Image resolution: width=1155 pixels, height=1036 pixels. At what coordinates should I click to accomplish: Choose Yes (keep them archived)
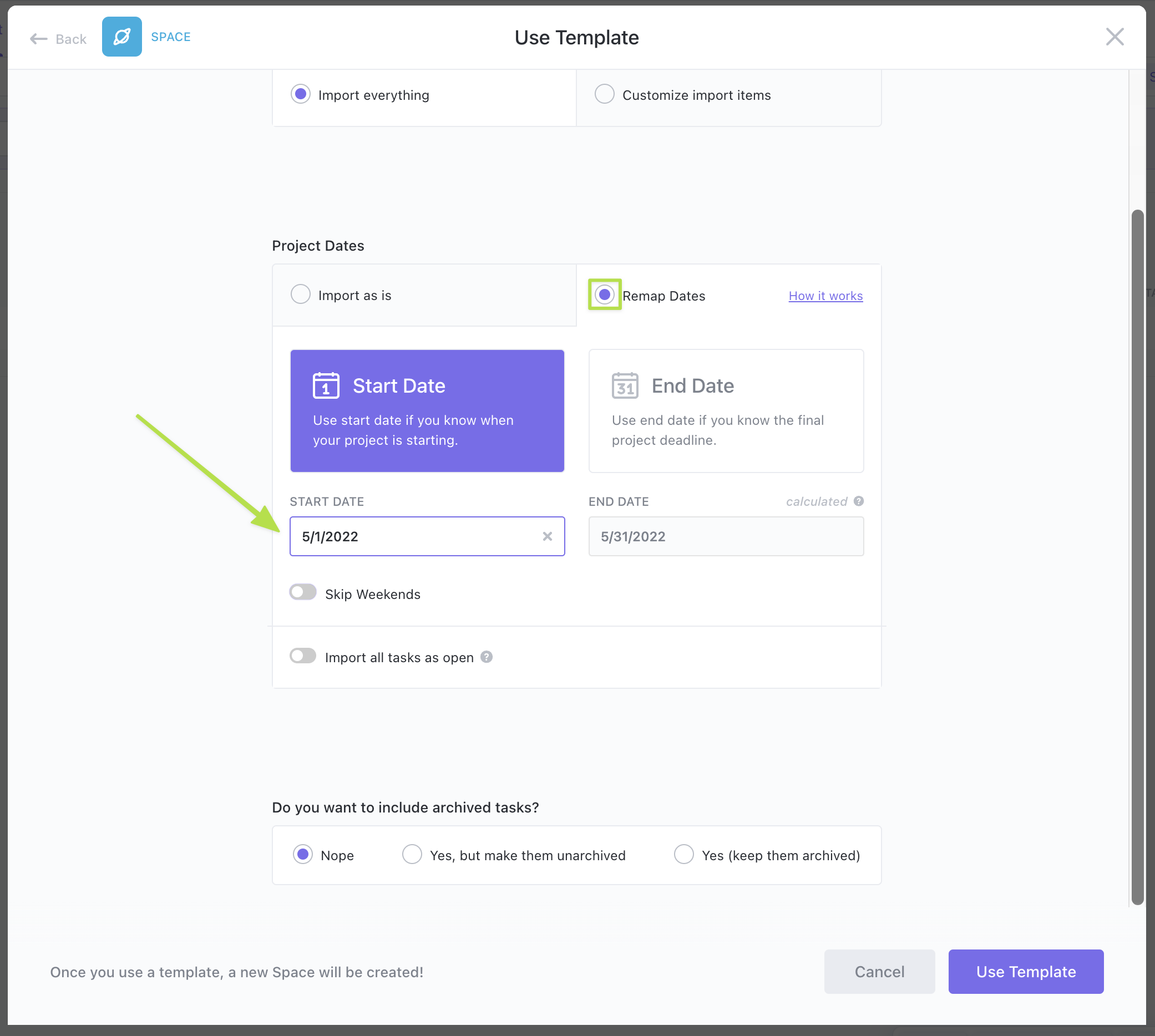683,854
